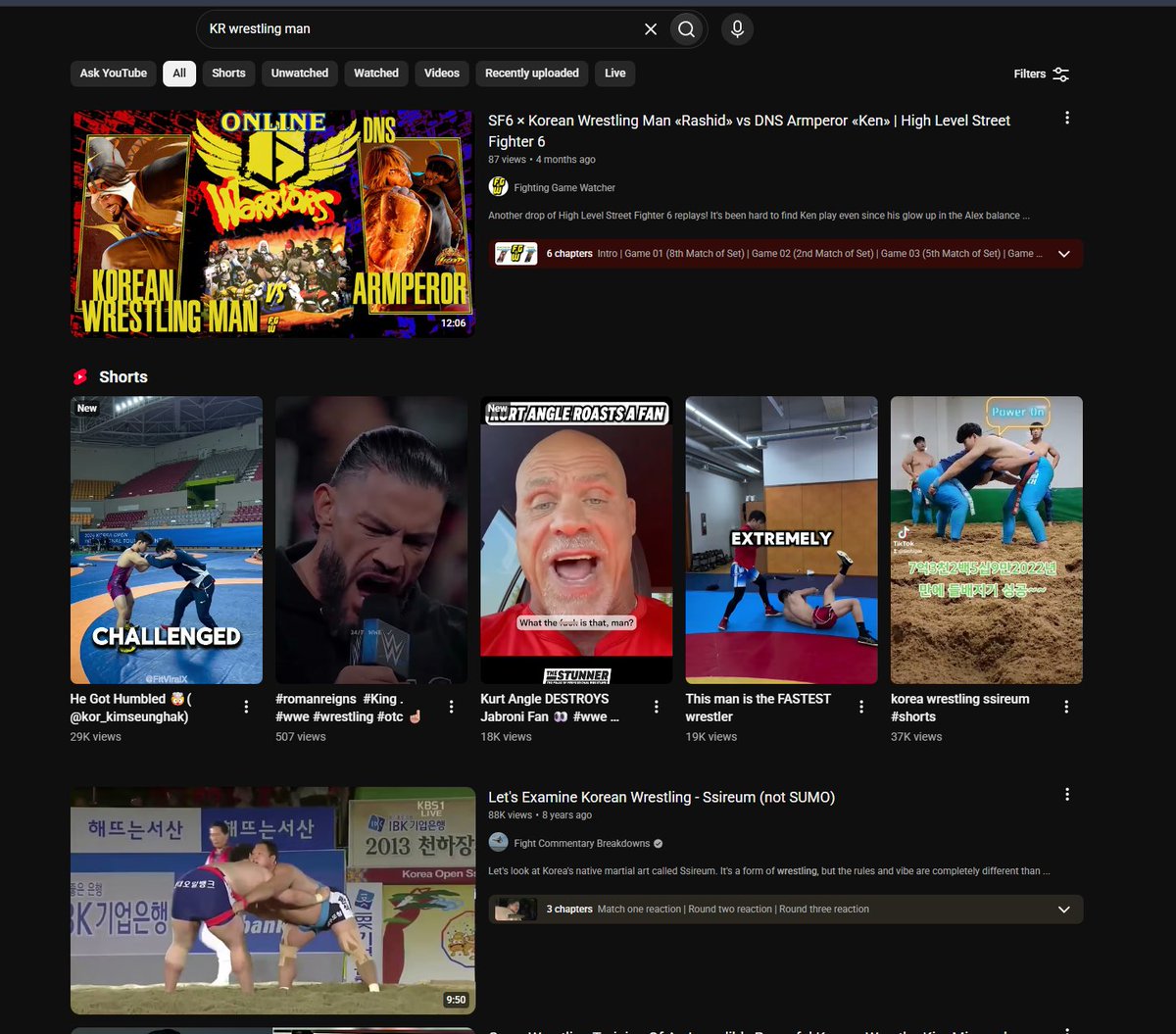The image size is (1176, 1034).
Task: Play the Power On ssireum sand thumbnail
Action: [987, 540]
